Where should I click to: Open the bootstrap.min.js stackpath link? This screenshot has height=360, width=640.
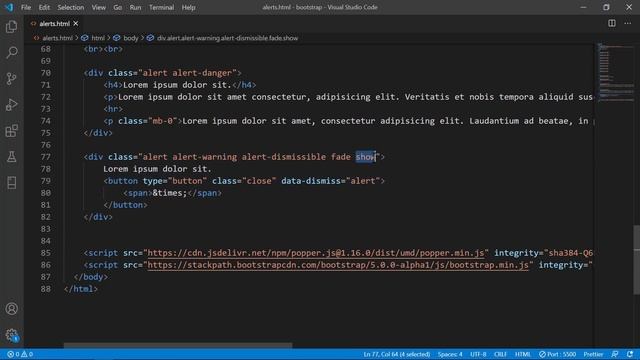tap(338, 265)
